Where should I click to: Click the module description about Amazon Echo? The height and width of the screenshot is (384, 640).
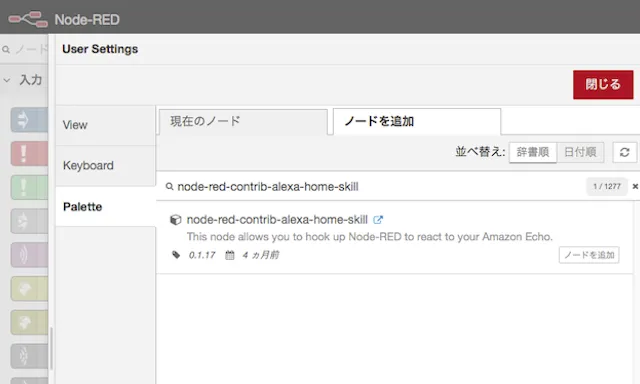[370, 237]
